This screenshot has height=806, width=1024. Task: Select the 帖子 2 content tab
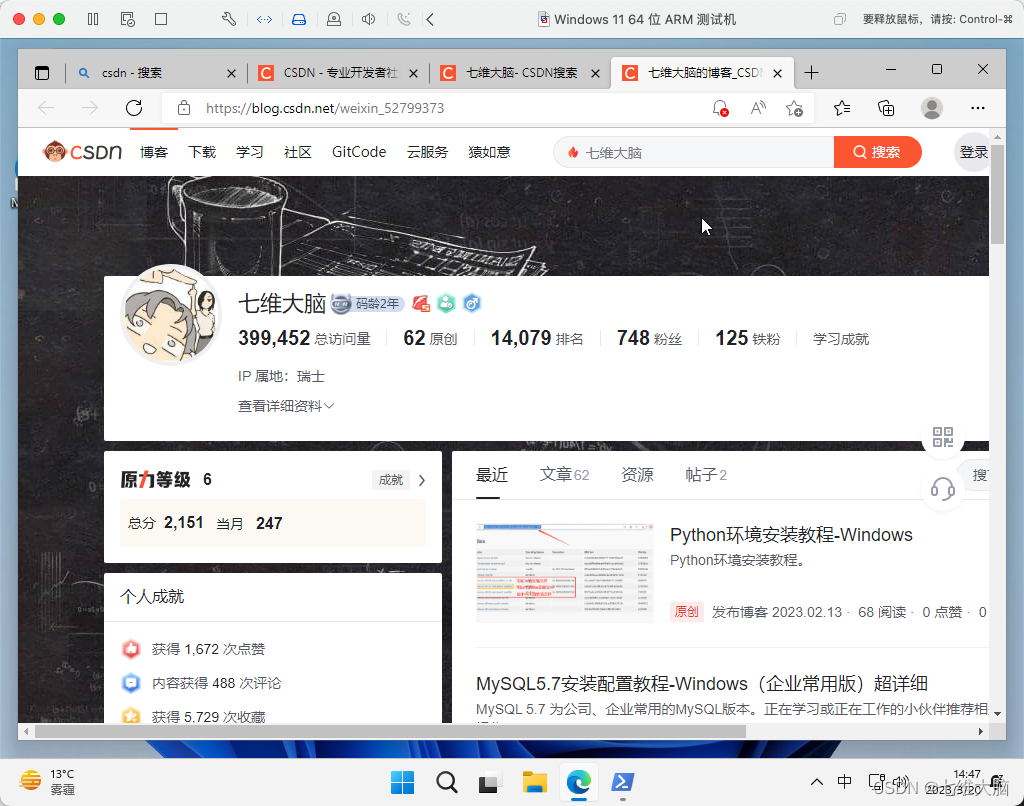click(x=706, y=475)
